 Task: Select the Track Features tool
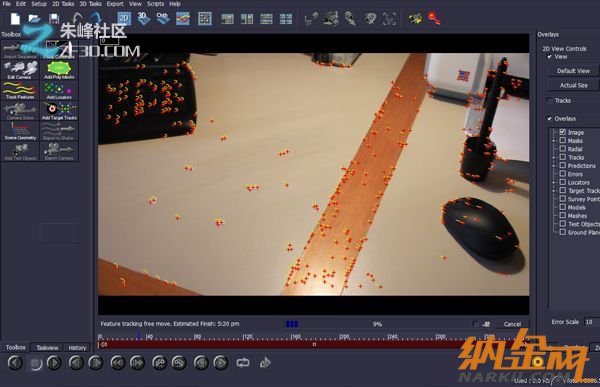20,90
